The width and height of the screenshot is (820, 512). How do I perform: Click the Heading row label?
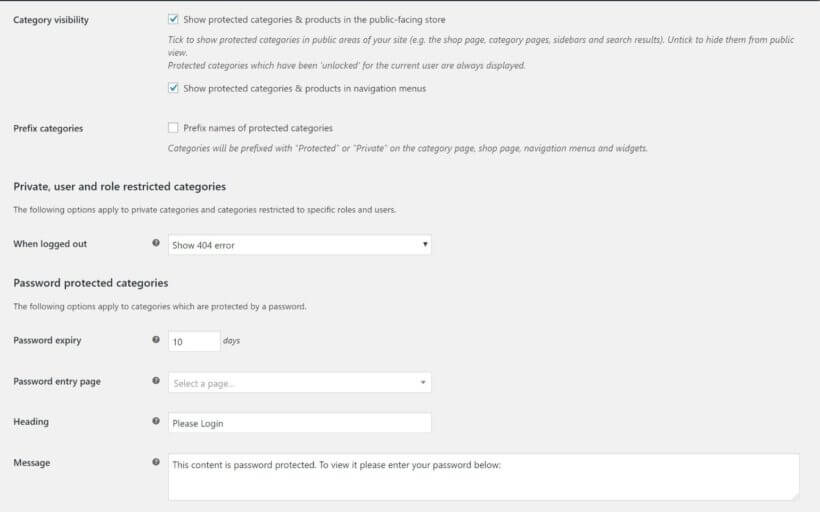pyautogui.click(x=31, y=422)
